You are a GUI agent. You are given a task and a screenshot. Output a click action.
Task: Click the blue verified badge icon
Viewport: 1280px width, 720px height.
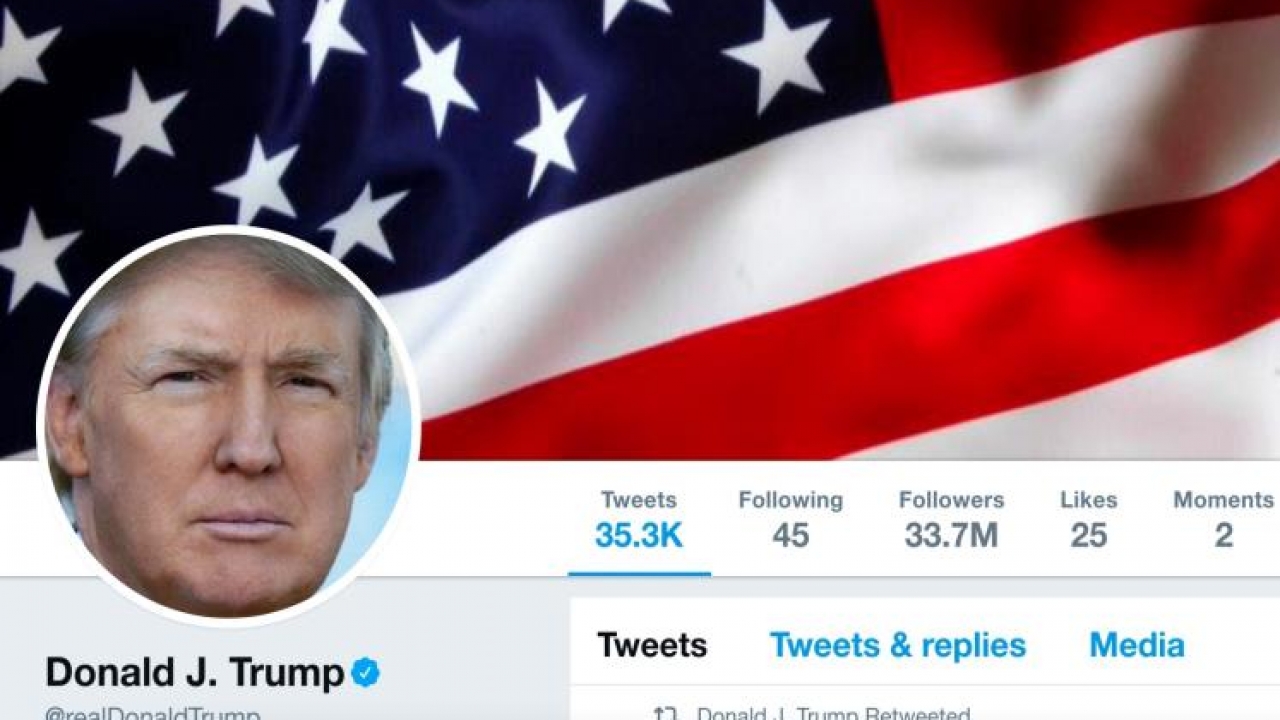click(x=366, y=673)
